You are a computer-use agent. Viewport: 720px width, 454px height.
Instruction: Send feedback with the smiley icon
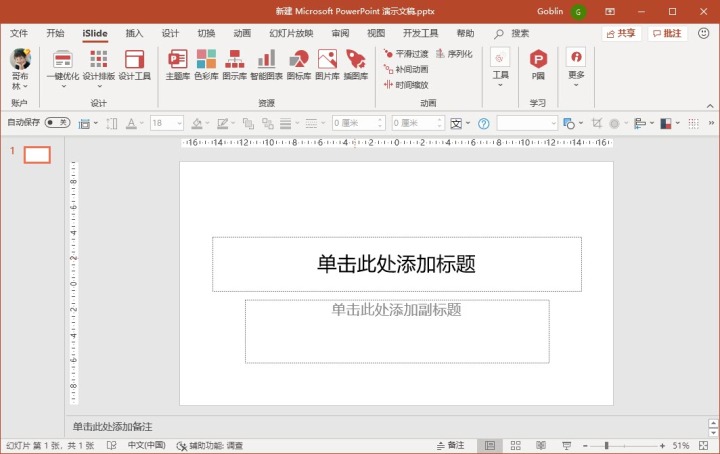(x=703, y=33)
